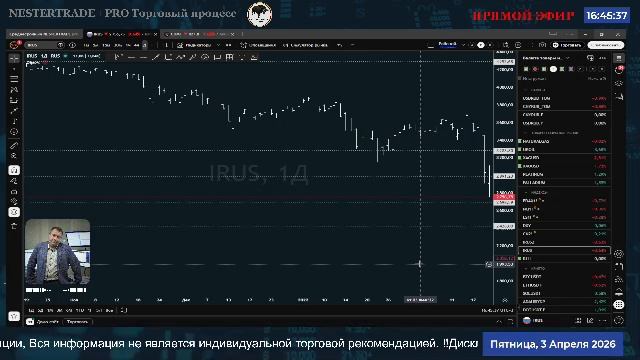640x360 pixels.
Task: Click the Торговать button
Action: click(x=567, y=45)
